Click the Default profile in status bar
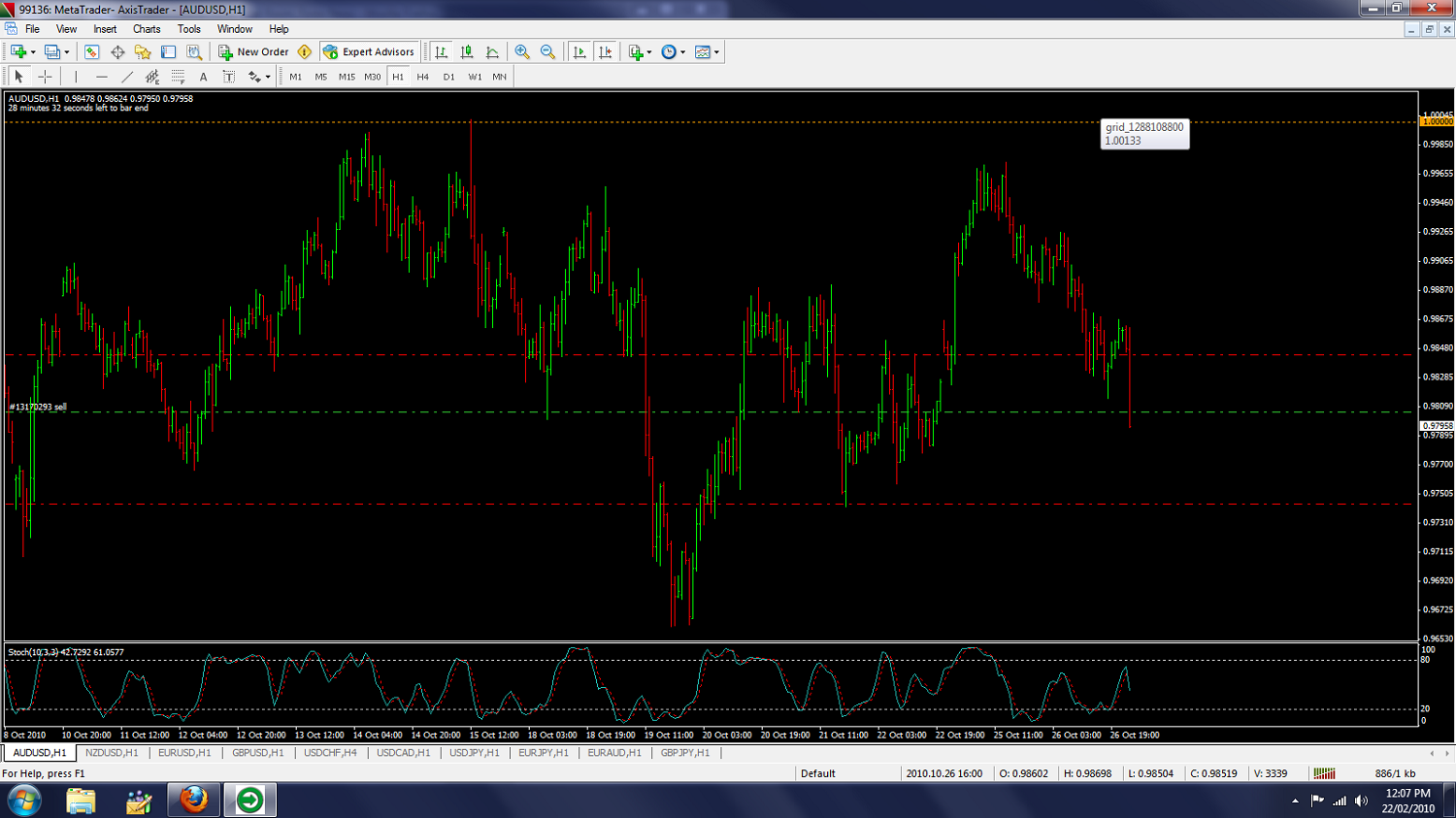This screenshot has height=818, width=1456. point(817,773)
